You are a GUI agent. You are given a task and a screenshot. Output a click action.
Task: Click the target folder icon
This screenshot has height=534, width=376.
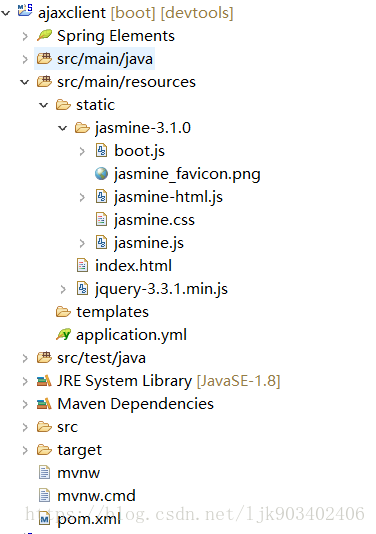click(x=44, y=450)
